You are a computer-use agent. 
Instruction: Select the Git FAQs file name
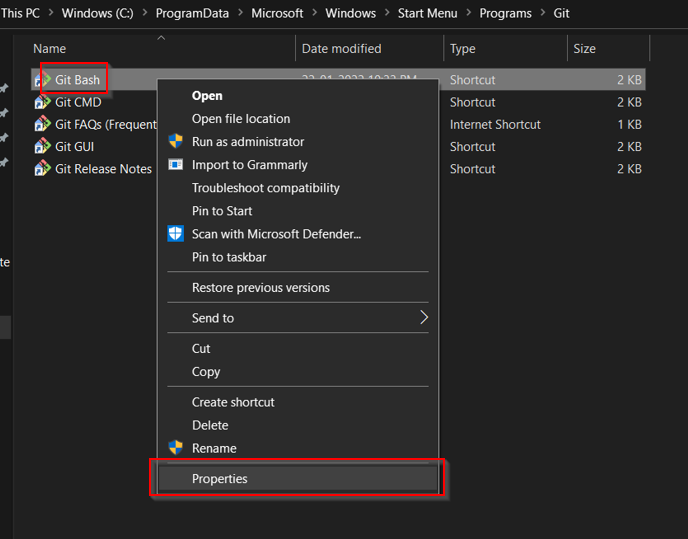[x=106, y=125]
